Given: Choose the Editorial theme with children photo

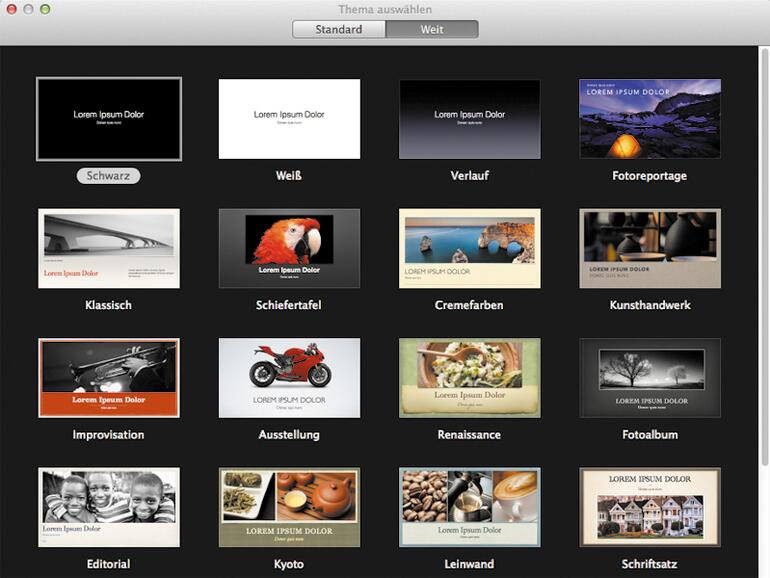Looking at the screenshot, I should 109,507.
